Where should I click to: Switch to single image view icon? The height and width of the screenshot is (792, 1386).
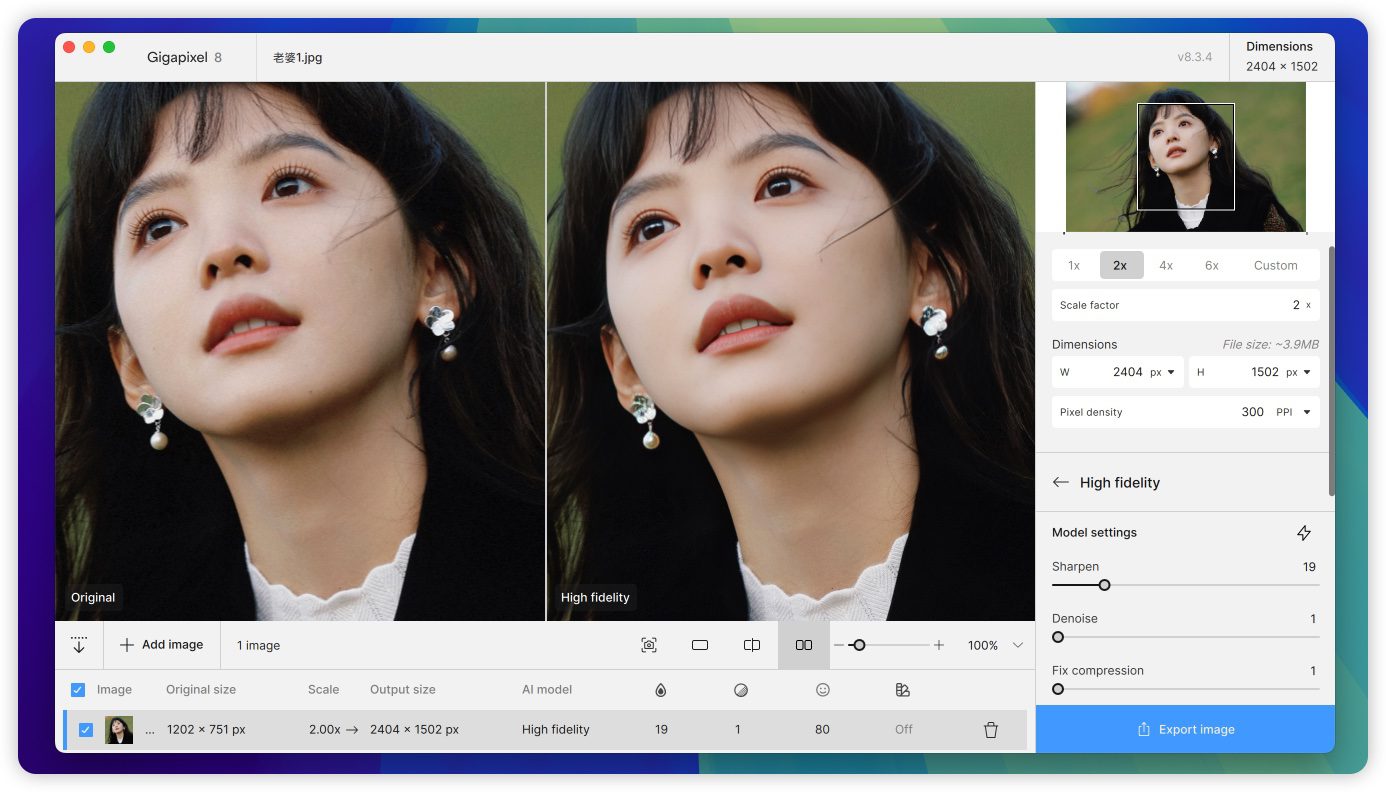[700, 645]
